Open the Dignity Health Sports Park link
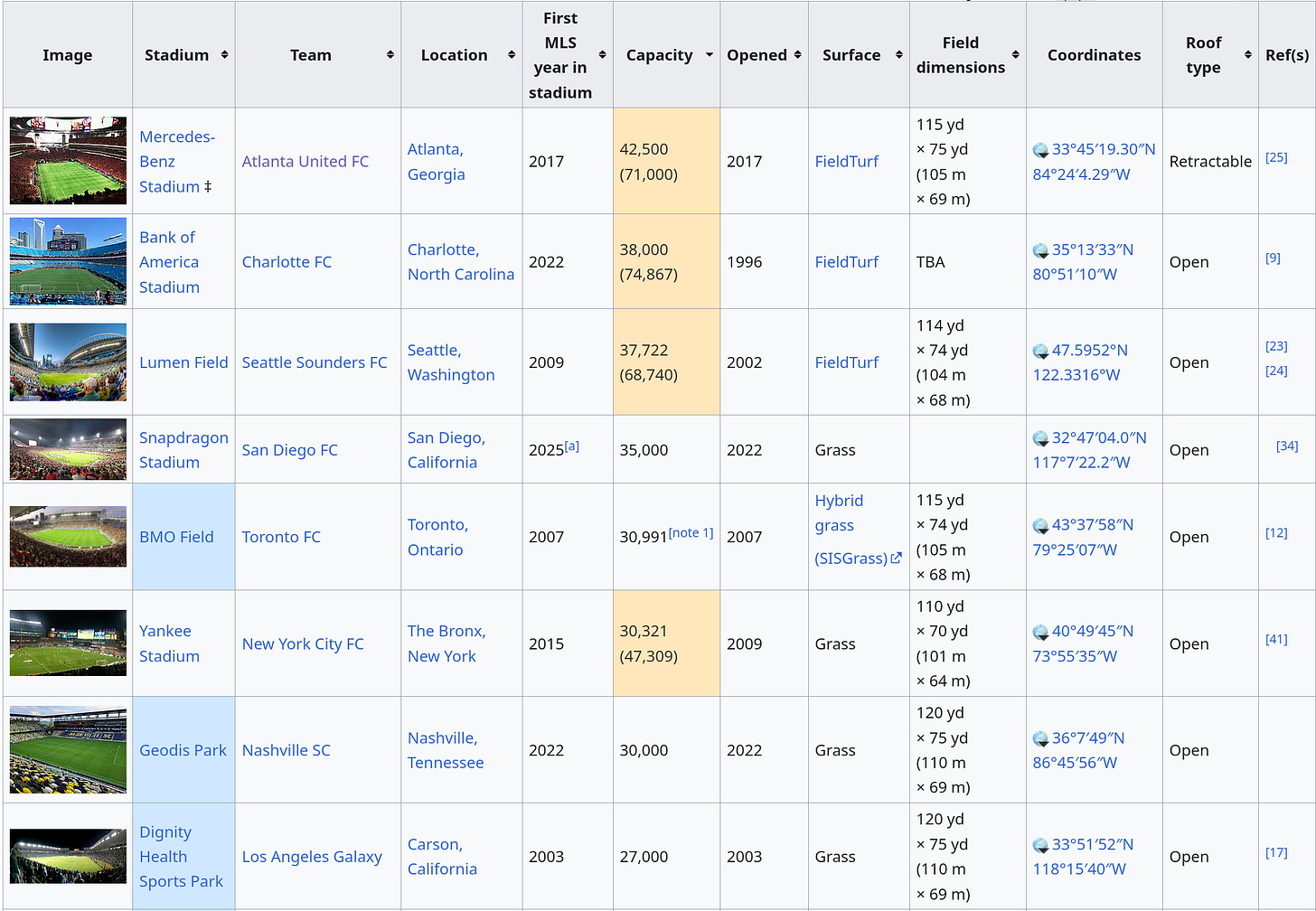This screenshot has width=1316, height=911. point(181,857)
